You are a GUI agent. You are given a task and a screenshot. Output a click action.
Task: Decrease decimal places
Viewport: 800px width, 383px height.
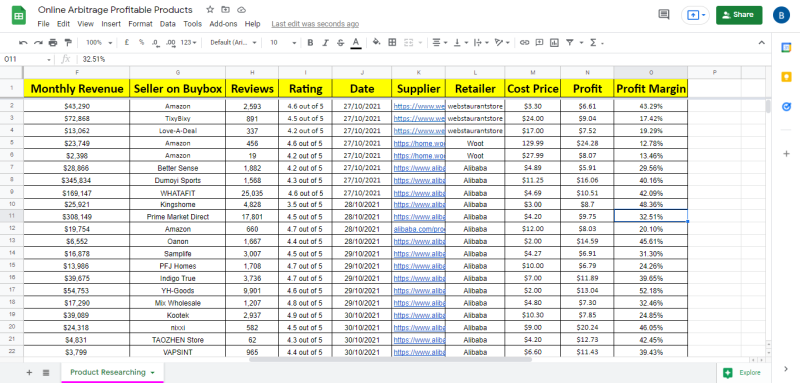155,43
